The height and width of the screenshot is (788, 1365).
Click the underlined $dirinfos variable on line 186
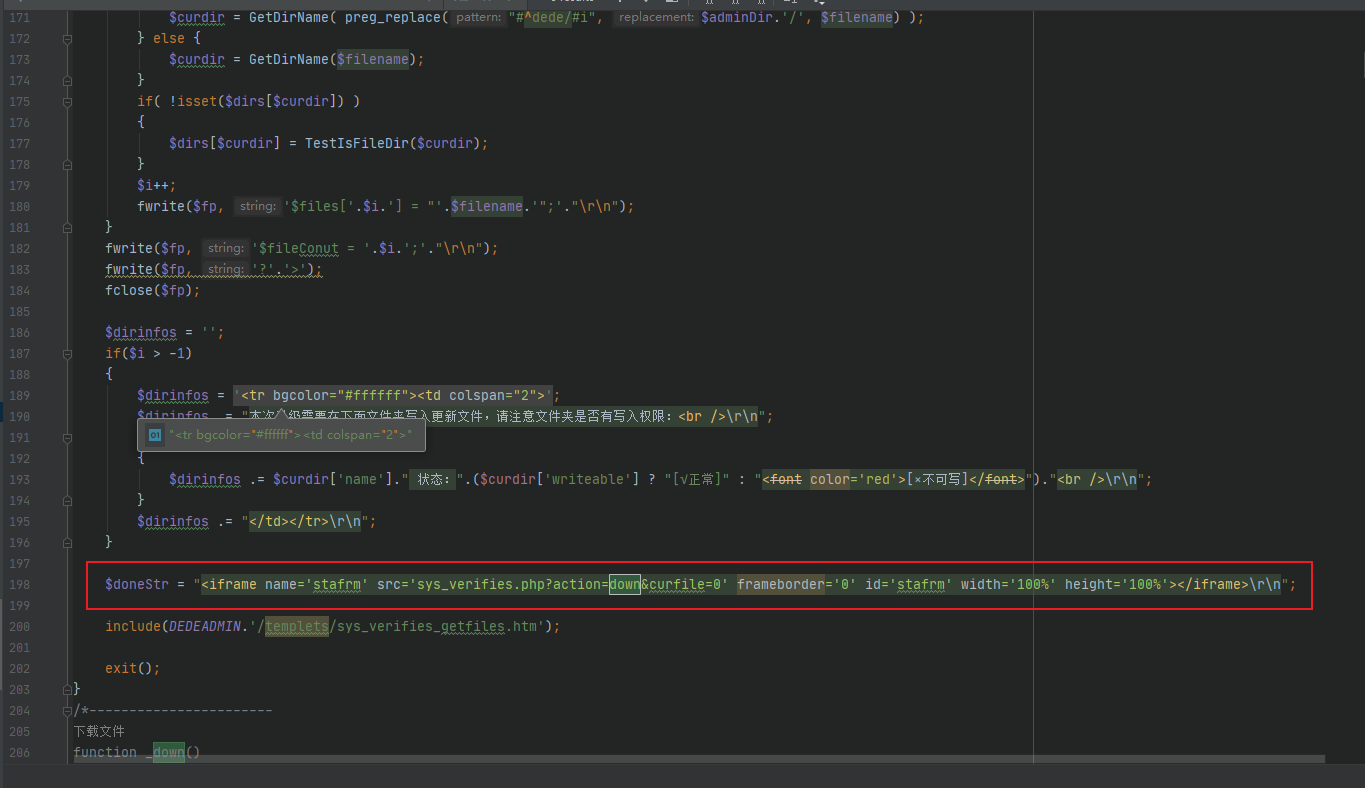(x=141, y=332)
